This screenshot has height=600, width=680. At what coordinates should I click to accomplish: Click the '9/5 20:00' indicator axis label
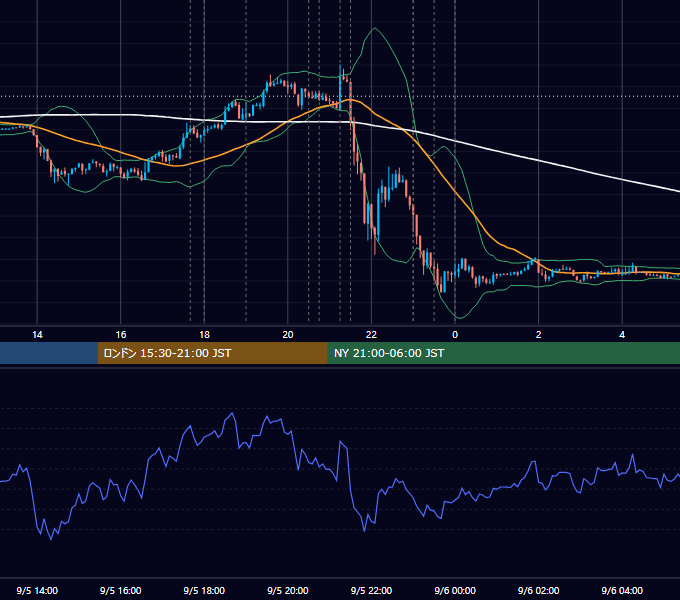pyautogui.click(x=288, y=590)
